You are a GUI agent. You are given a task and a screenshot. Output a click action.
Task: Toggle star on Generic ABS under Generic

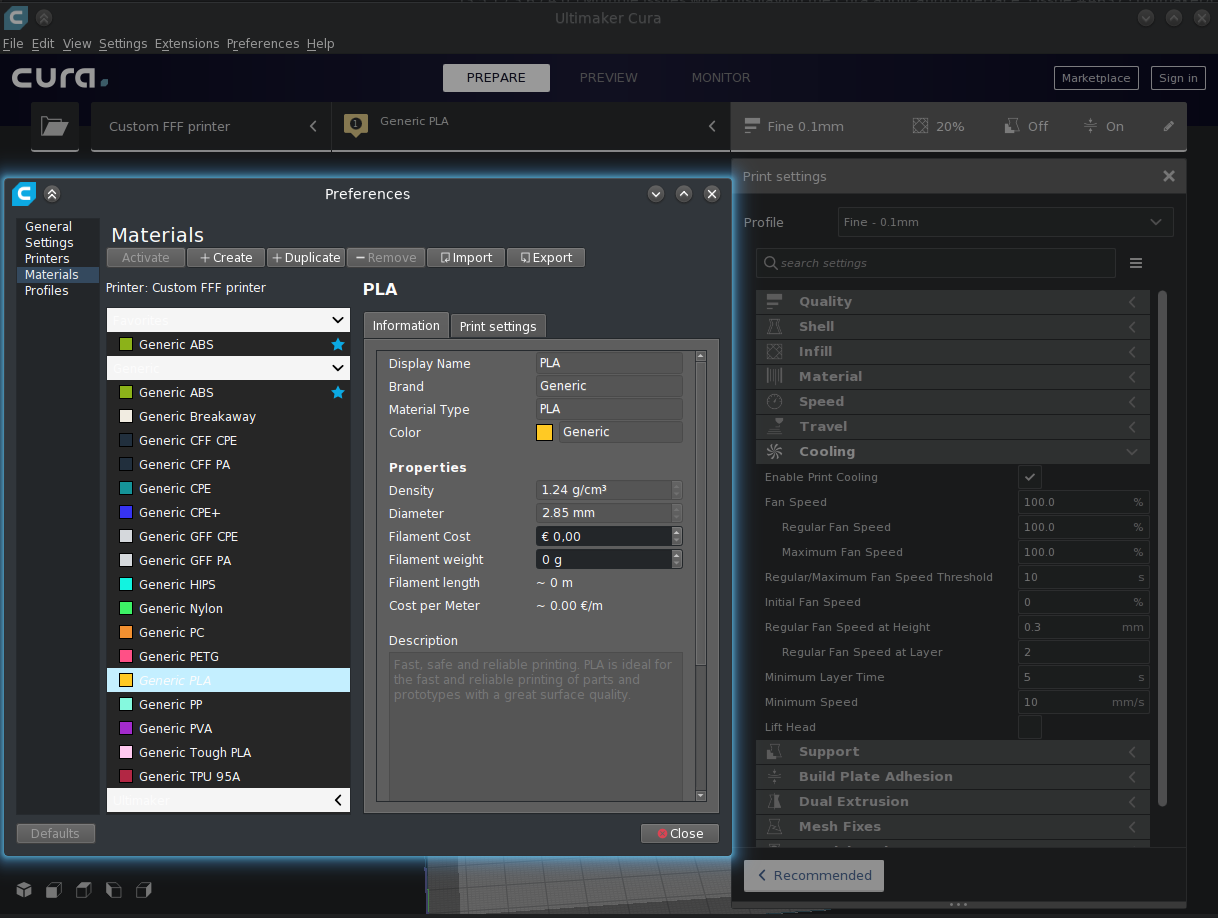(x=338, y=392)
